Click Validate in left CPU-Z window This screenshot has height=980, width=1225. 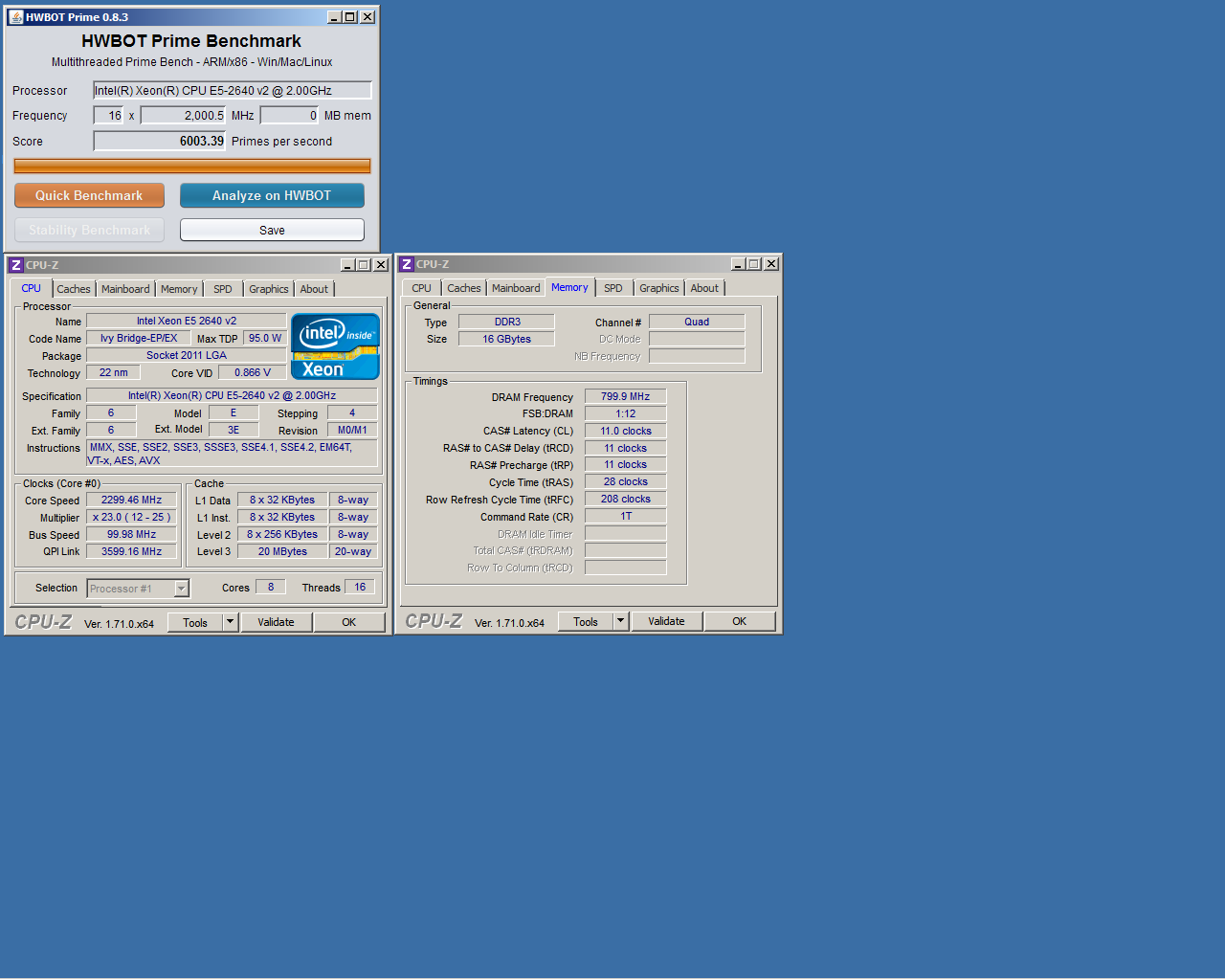276,622
